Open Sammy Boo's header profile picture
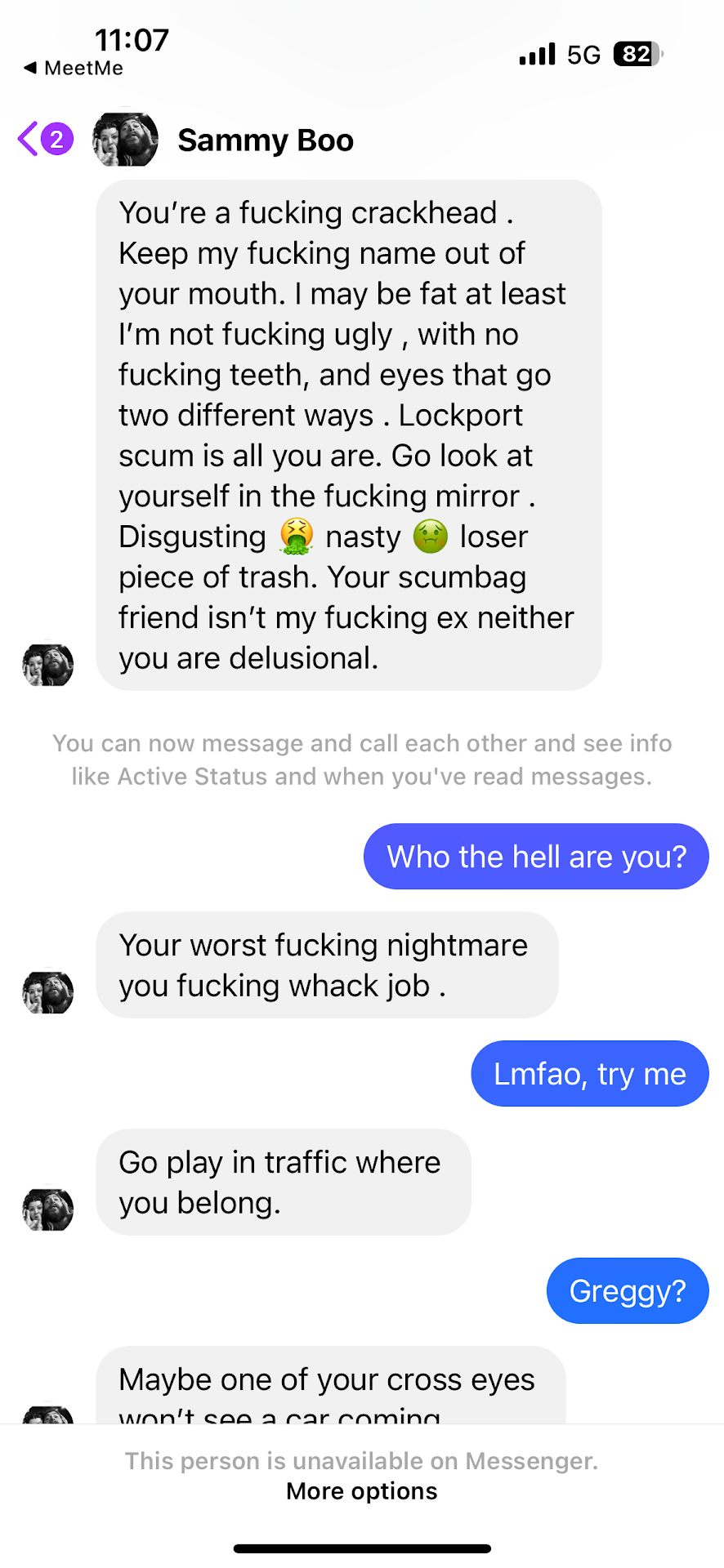 point(125,140)
